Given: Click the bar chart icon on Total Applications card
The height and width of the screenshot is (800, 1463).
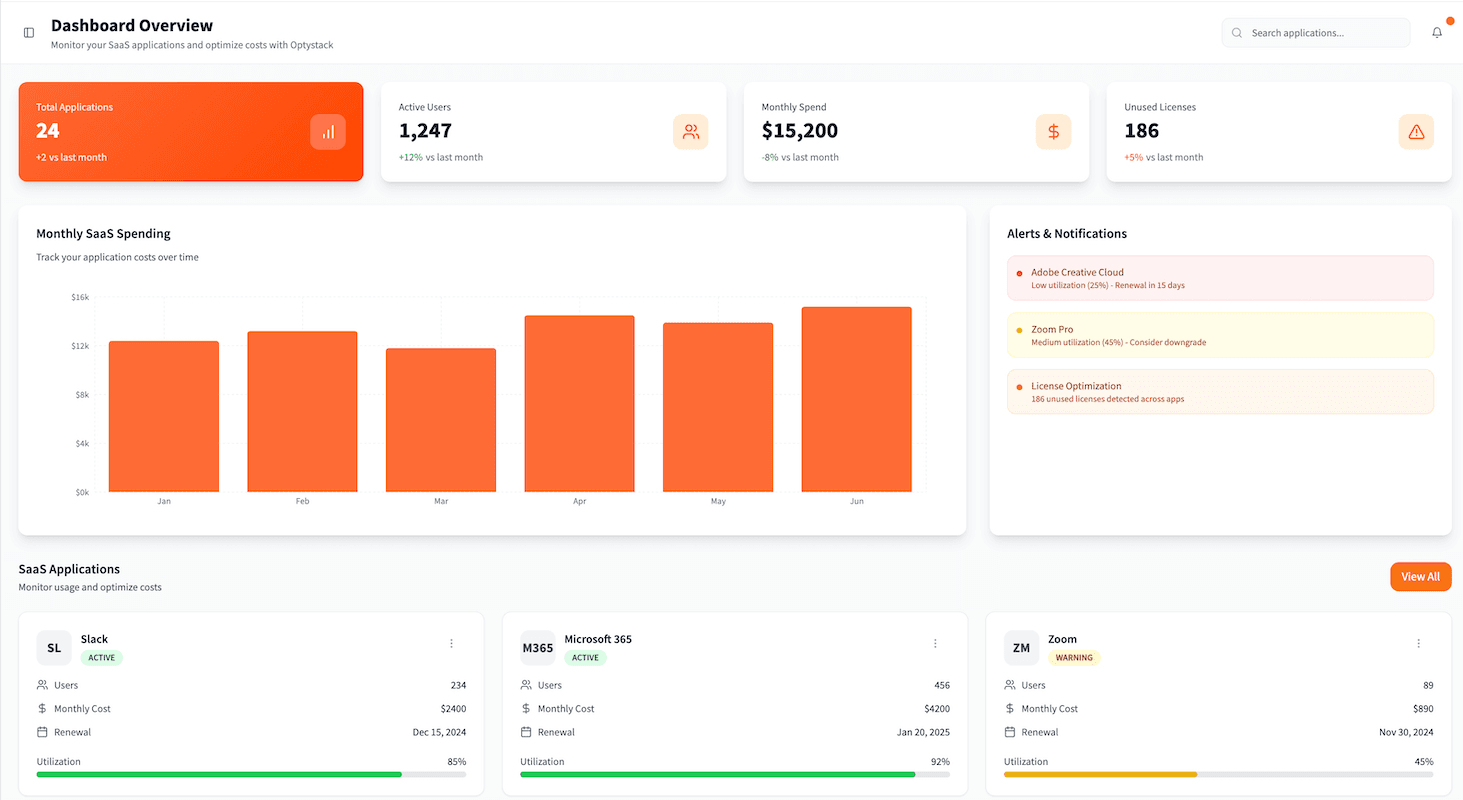Looking at the screenshot, I should click(x=328, y=131).
